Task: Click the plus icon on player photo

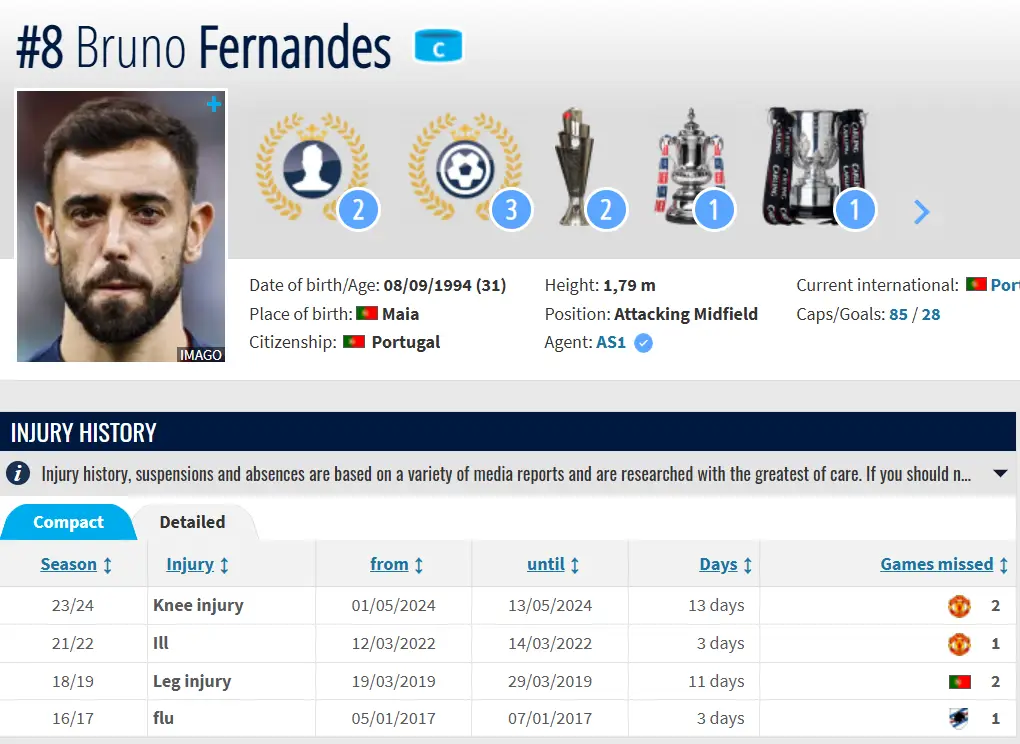Action: (x=213, y=104)
